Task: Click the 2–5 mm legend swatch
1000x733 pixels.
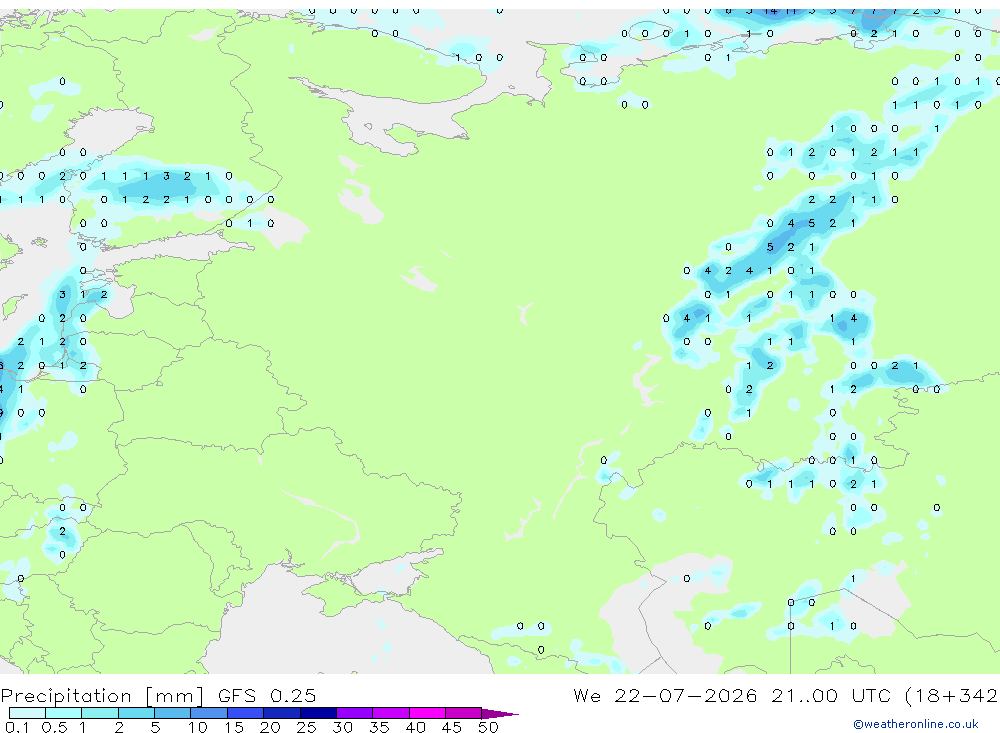Action: 136,713
